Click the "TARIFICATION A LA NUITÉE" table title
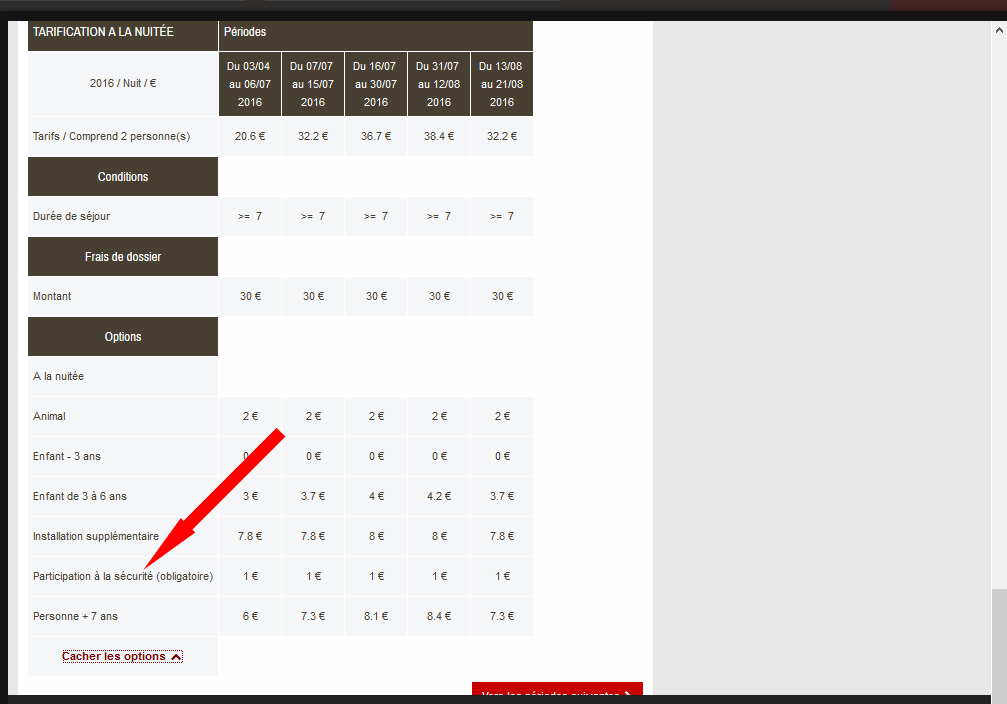 (103, 32)
